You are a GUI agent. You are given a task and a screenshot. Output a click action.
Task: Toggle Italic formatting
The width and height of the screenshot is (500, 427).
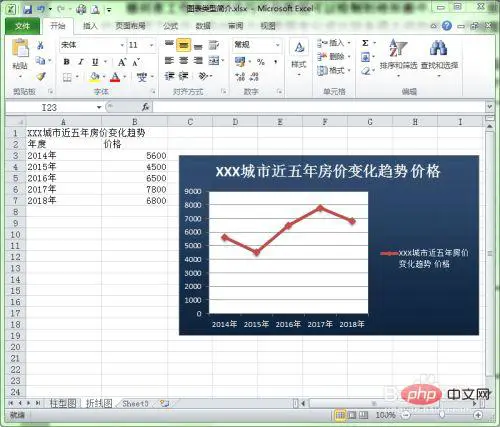pos(81,62)
